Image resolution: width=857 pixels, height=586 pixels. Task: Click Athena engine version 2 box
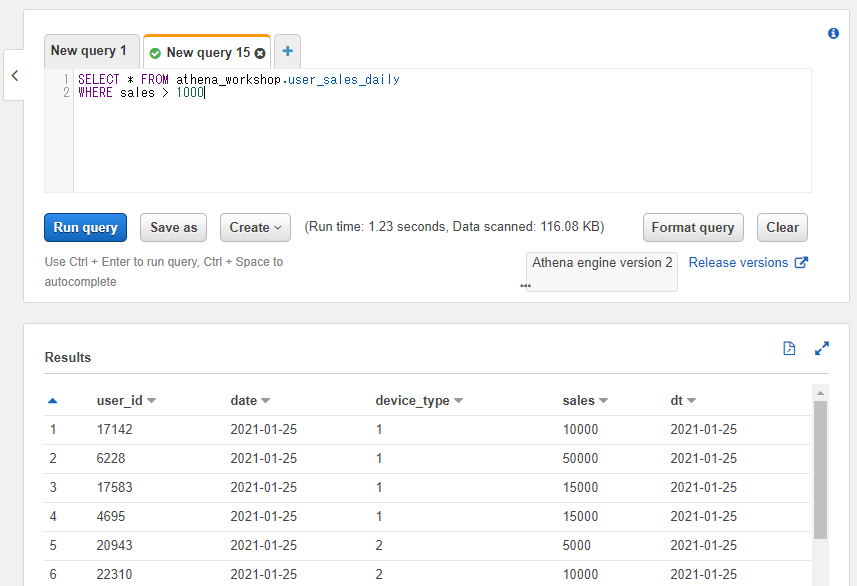click(x=602, y=271)
